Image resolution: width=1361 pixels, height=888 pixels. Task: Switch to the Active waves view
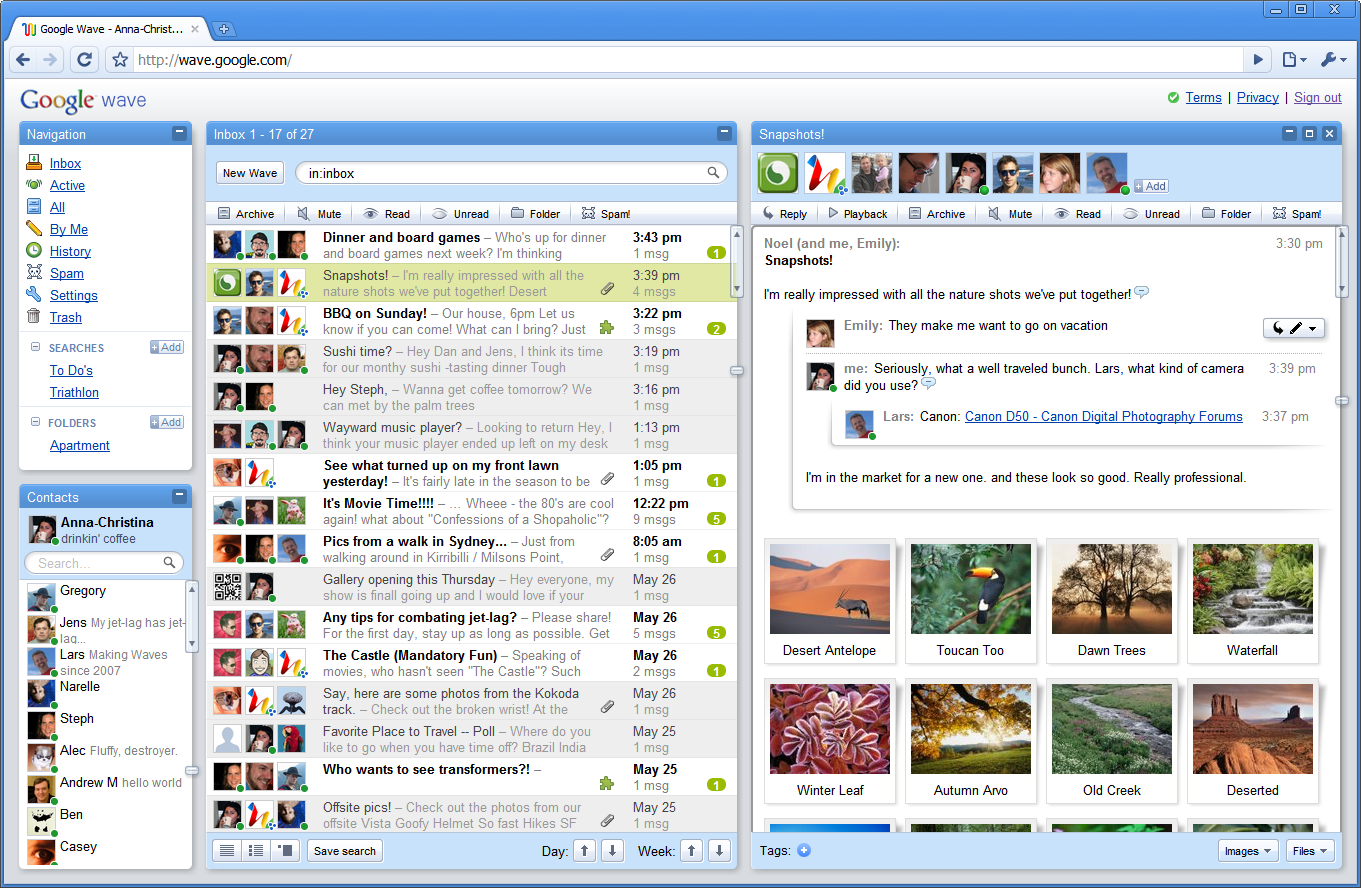tap(67, 185)
